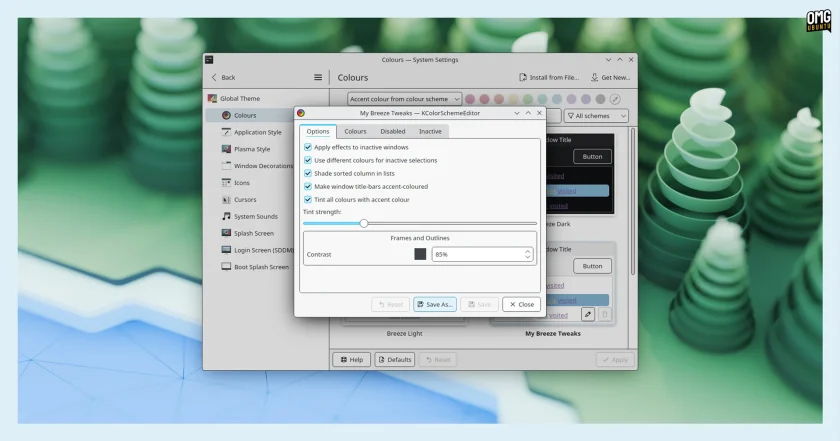The width and height of the screenshot is (840, 441).
Task: Switch to the Inactive tab
Action: tap(430, 131)
